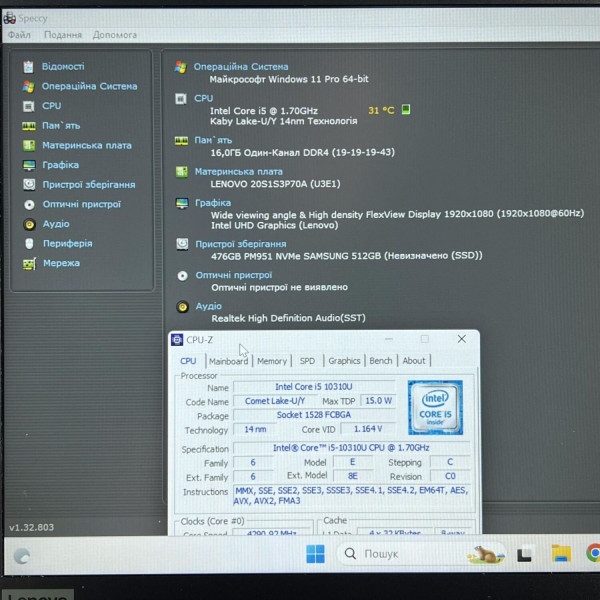
Task: Click the v1.32.803 version label in Speccy
Action: click(x=31, y=528)
